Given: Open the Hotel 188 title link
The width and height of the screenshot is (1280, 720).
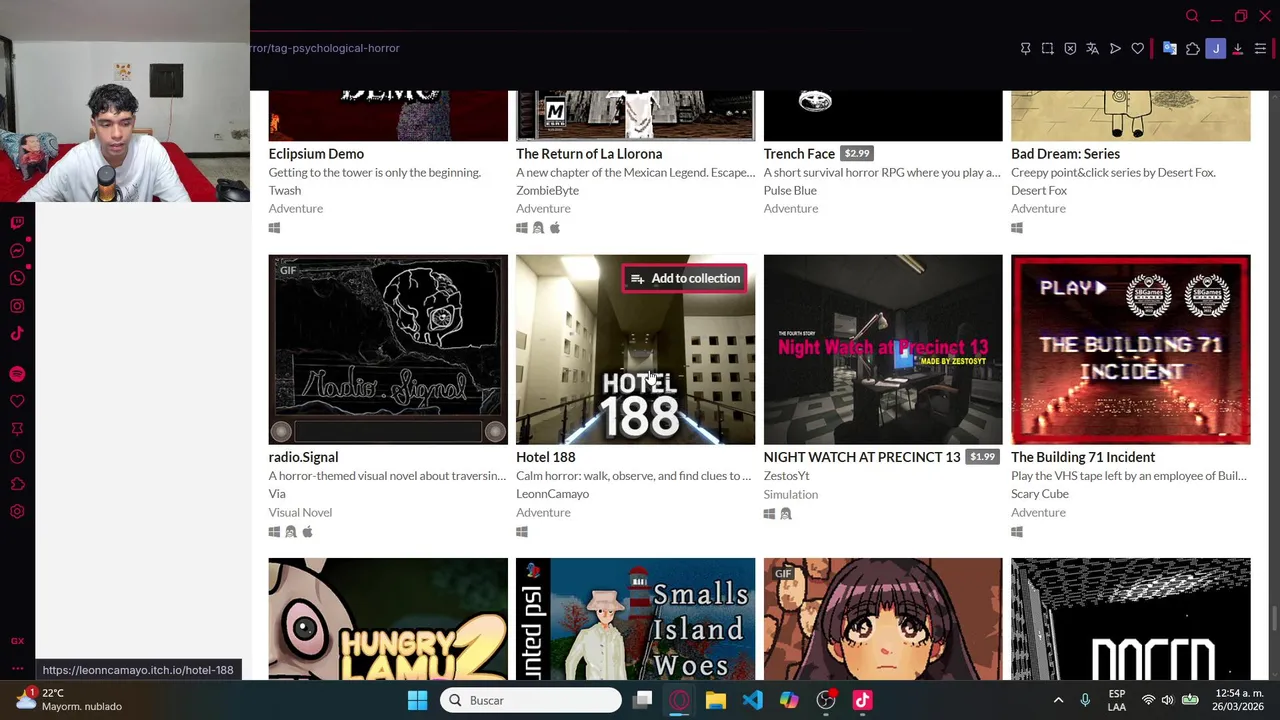Looking at the screenshot, I should (x=546, y=457).
